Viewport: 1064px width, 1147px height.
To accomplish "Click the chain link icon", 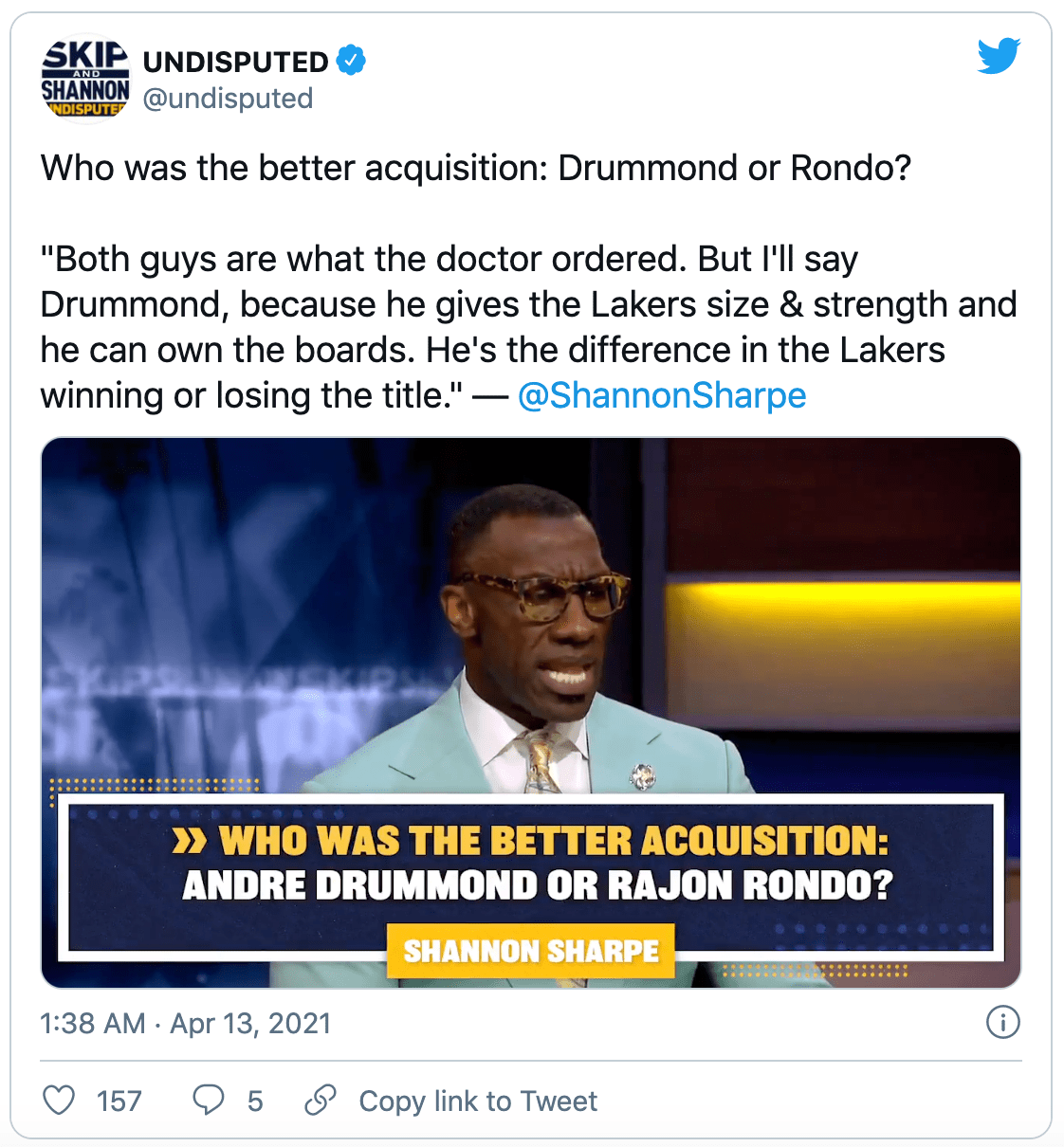I will pyautogui.click(x=321, y=1100).
